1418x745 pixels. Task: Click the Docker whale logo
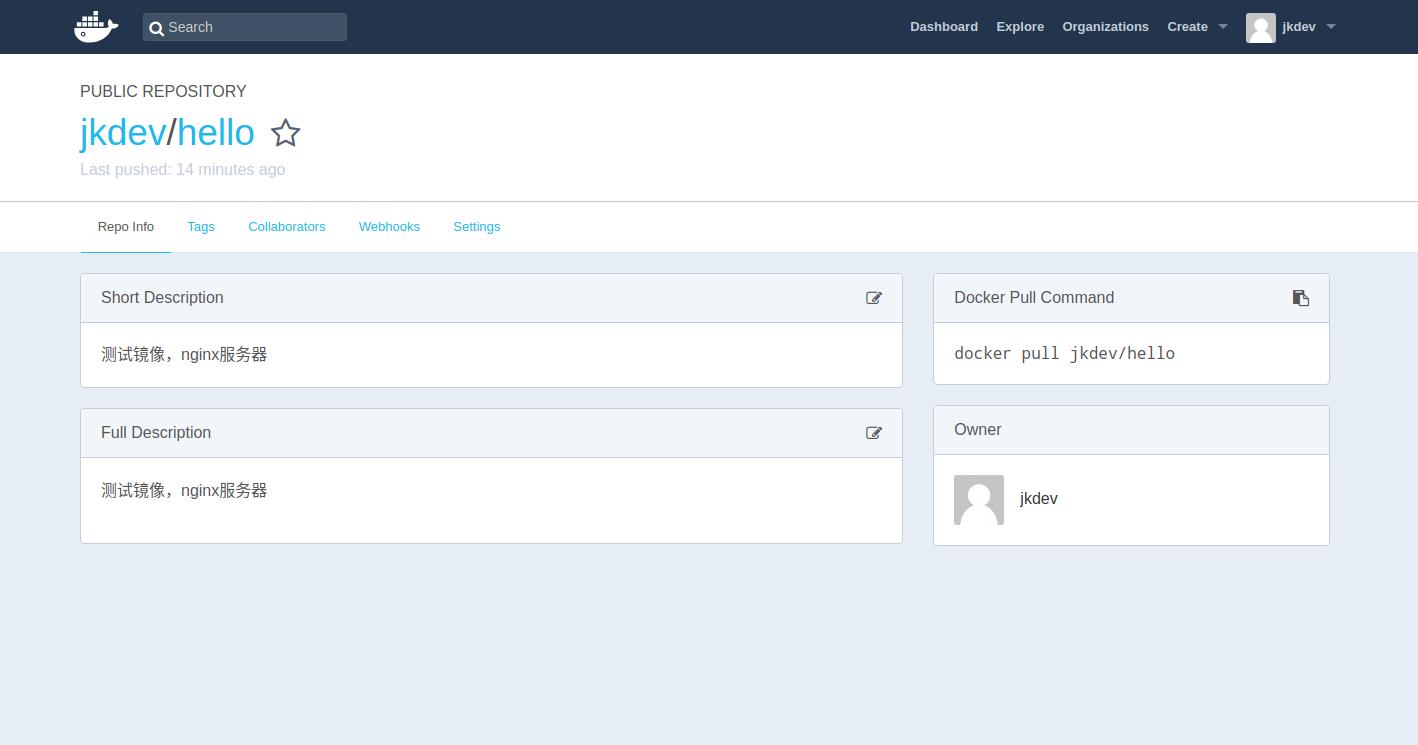click(96, 27)
